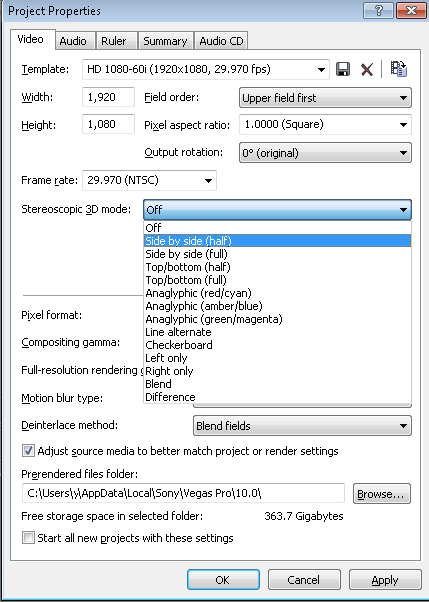Choose Left only option
Screen dimensions: 429x602
coord(277,358)
